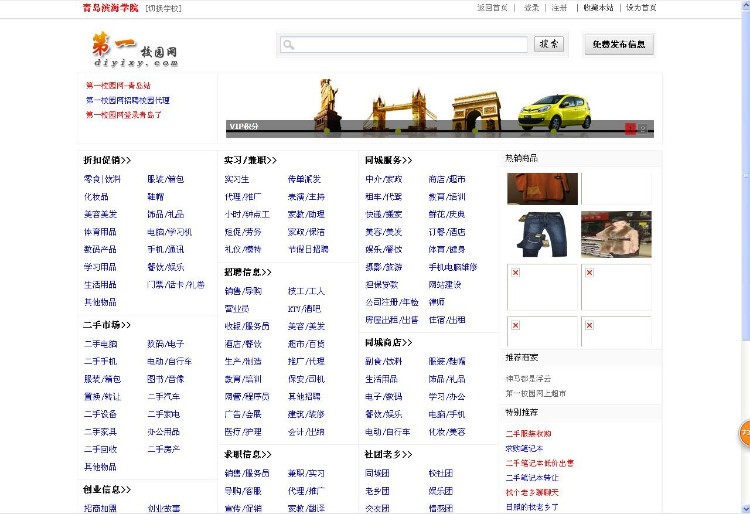Open the merchant link 第一校园网上超市
Viewport: 750px width, 514px height.
[536, 394]
